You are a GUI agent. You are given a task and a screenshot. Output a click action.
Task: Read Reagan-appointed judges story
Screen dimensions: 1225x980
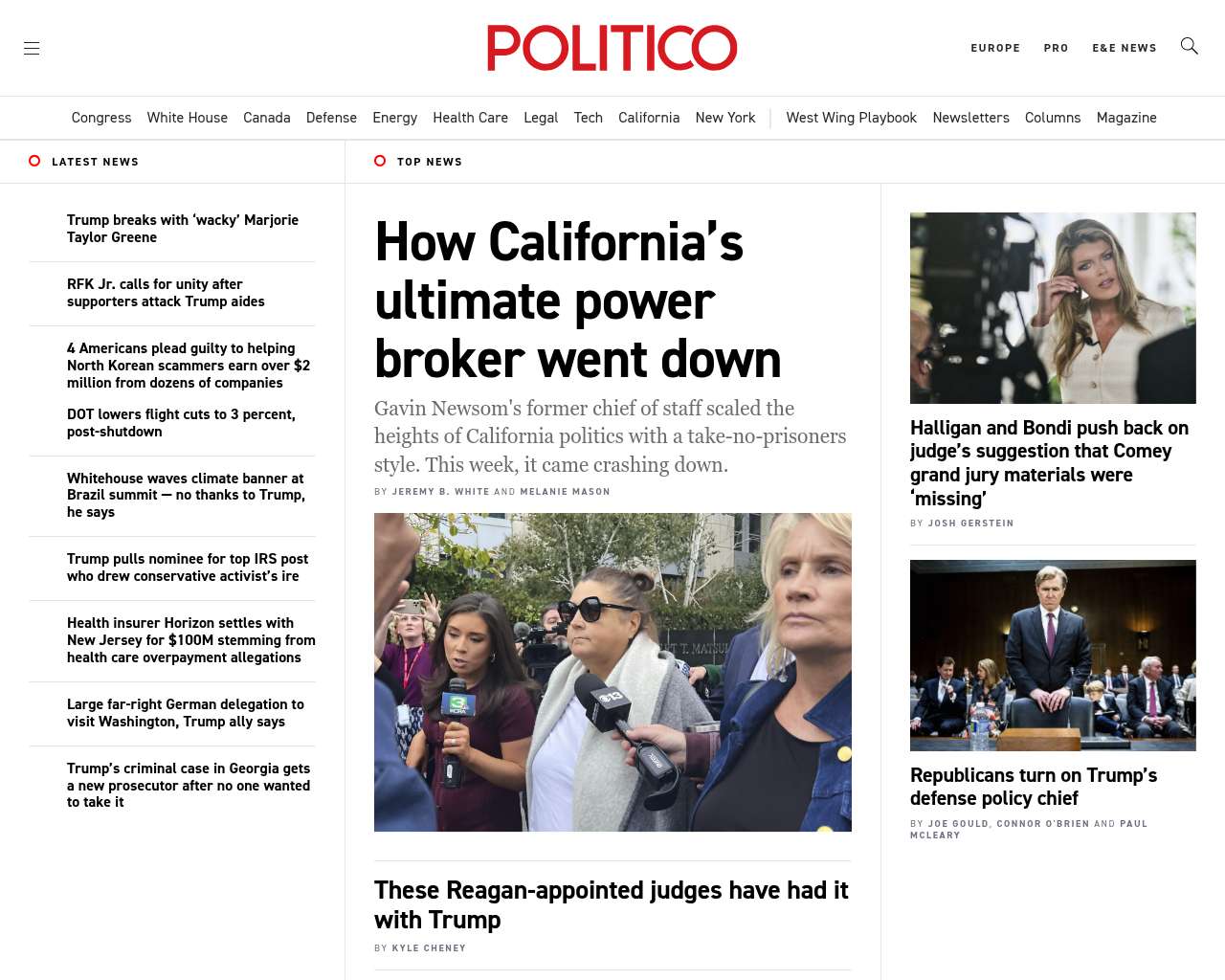coord(612,904)
